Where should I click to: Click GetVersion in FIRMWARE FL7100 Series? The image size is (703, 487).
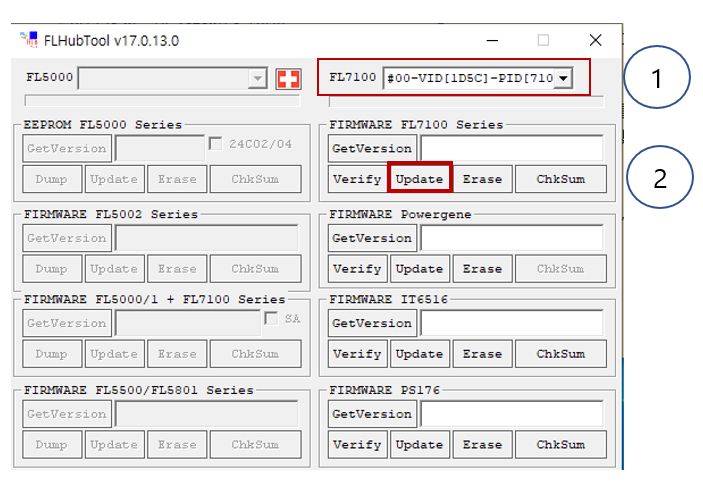372,148
